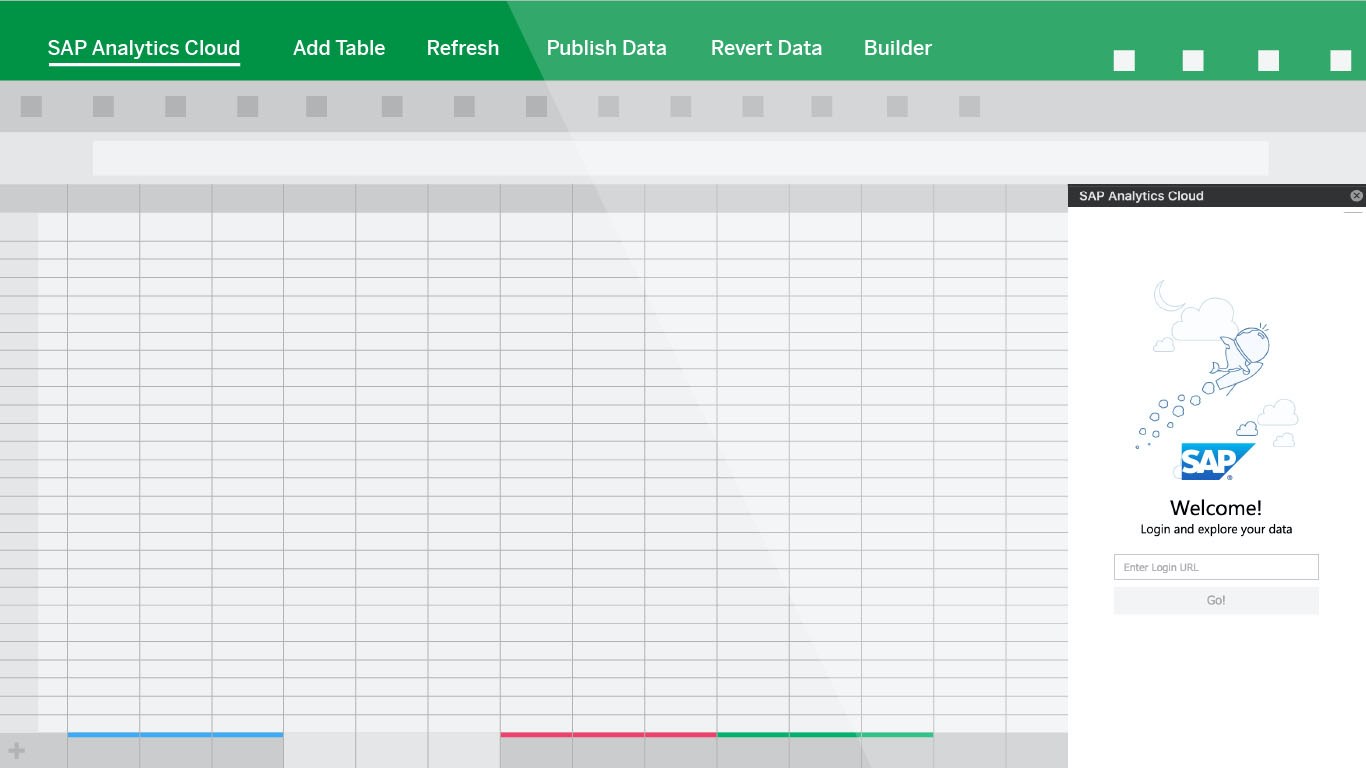Click the Welcome! heading text

click(x=1216, y=508)
